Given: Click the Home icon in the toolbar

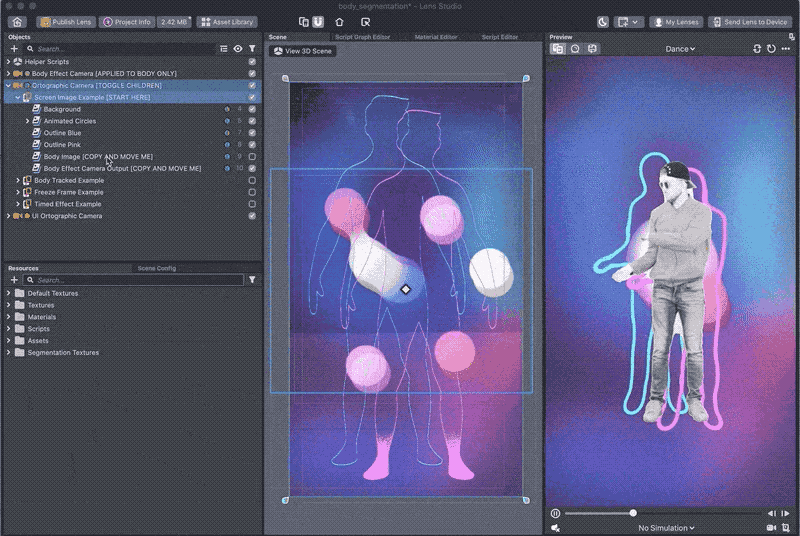Looking at the screenshot, I should click(17, 21).
